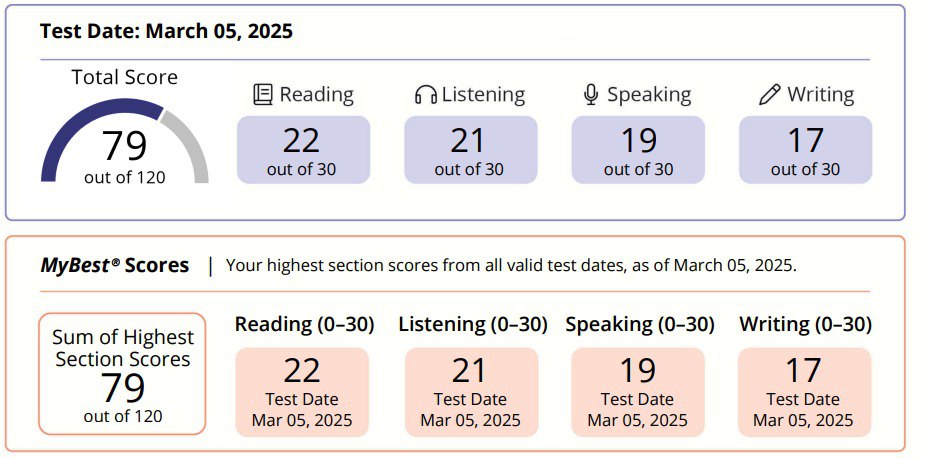
Task: Select the Writing score 17 box
Action: pyautogui.click(x=806, y=149)
